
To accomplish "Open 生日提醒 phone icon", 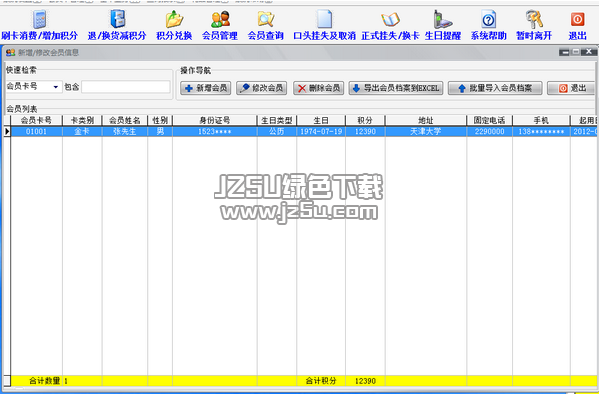I will tap(442, 19).
